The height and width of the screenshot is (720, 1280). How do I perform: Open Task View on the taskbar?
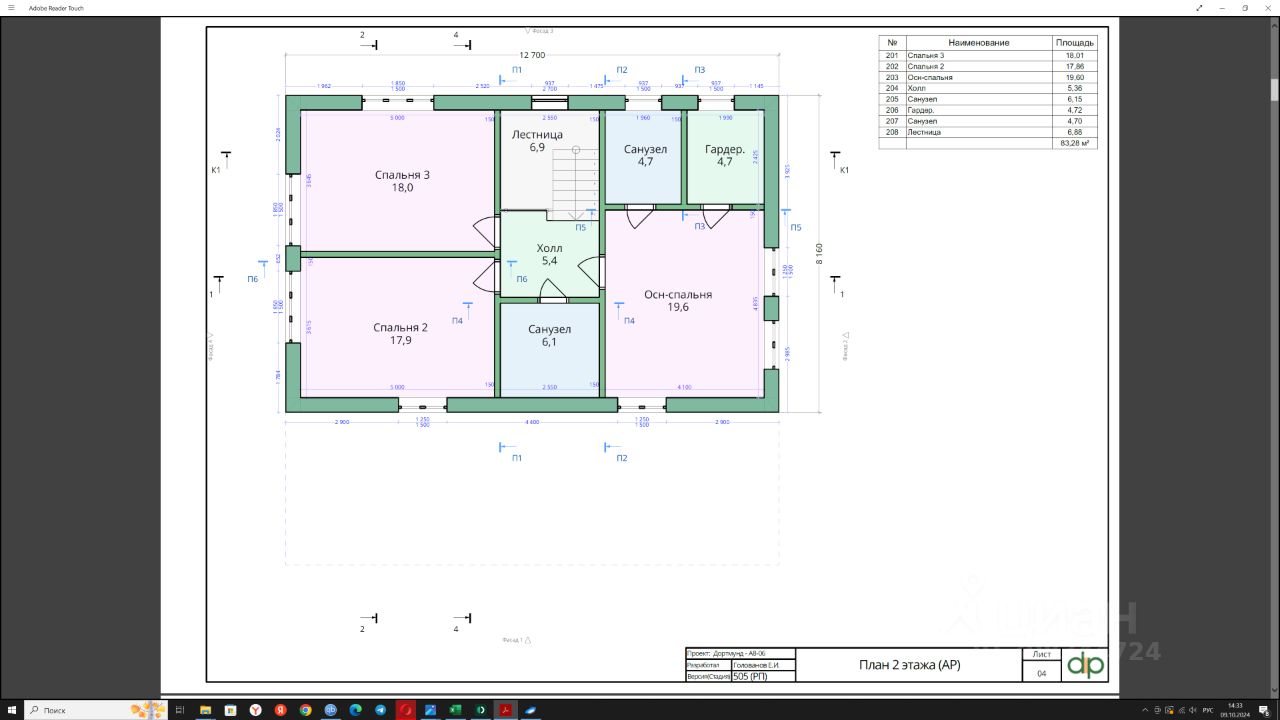click(x=180, y=710)
